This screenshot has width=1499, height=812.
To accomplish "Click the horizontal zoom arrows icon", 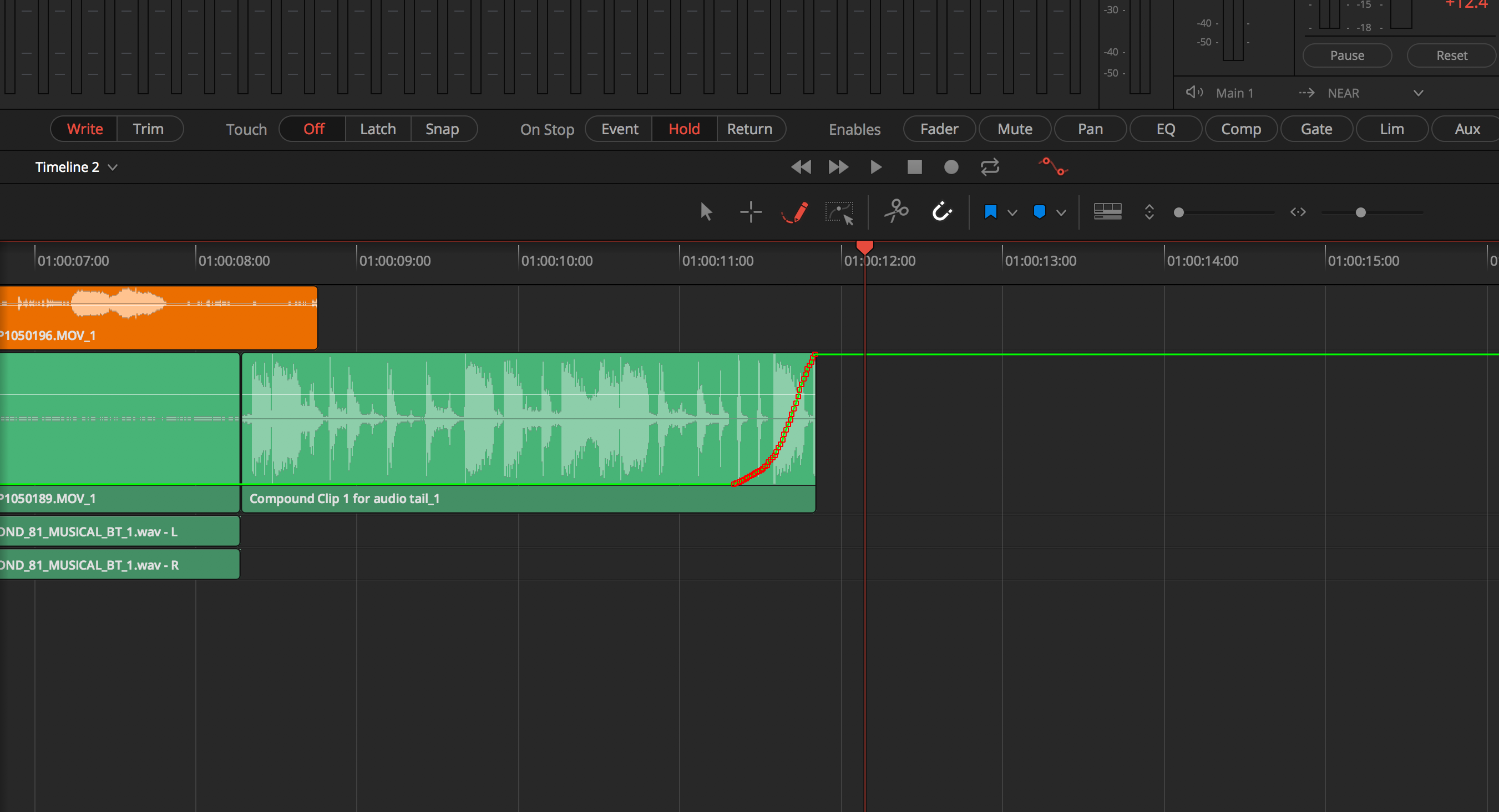I will (1298, 212).
